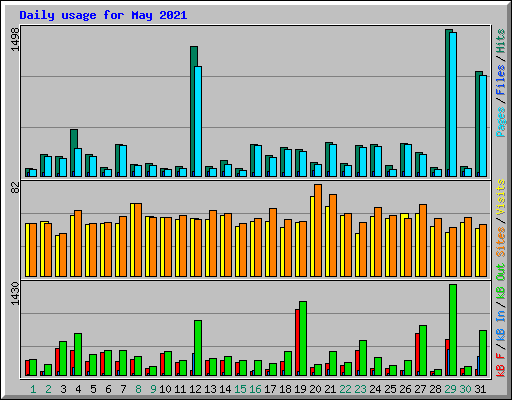Click day 30 on the x-axis
This screenshot has width=512, height=400.
coord(465,389)
